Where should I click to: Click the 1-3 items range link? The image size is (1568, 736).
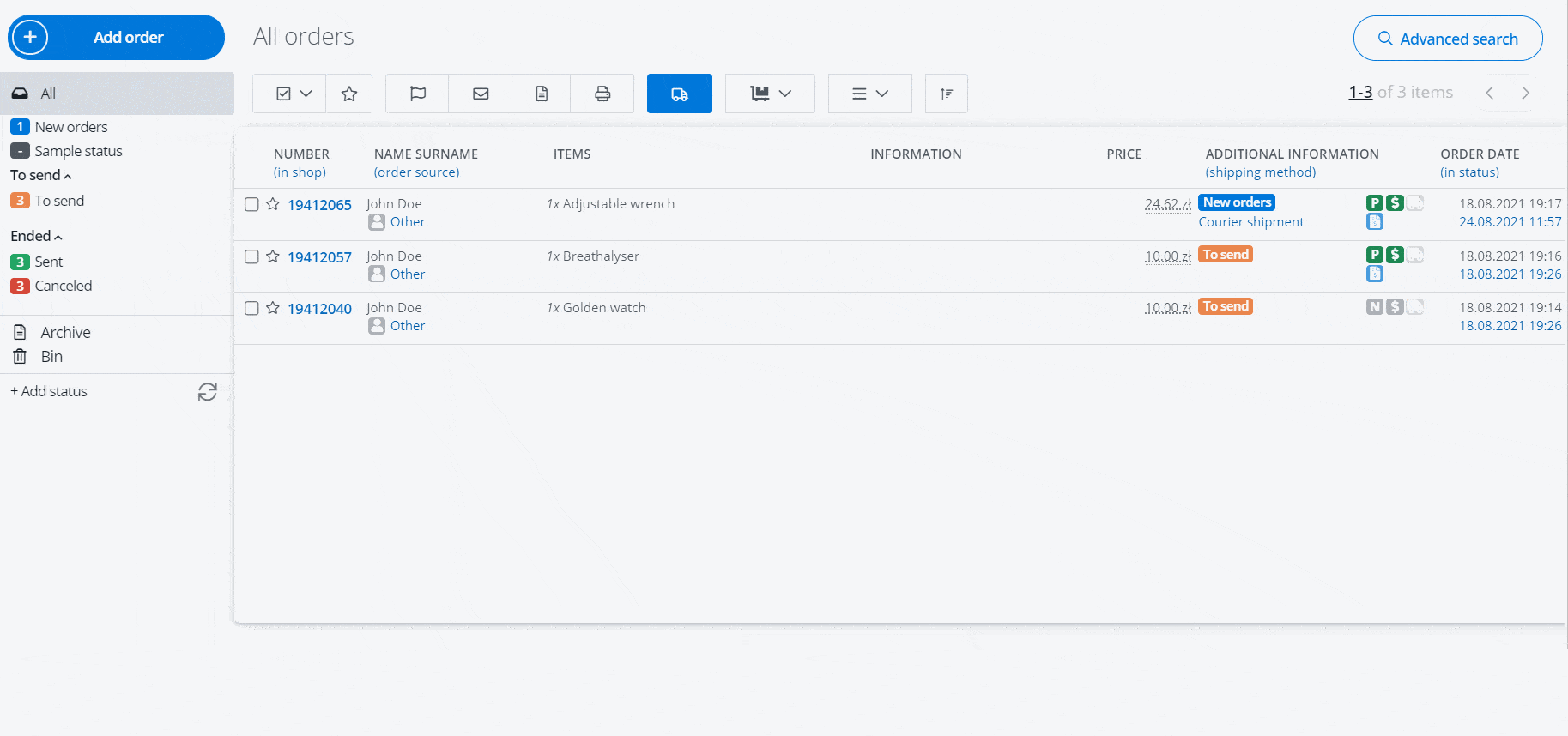pyautogui.click(x=1360, y=92)
